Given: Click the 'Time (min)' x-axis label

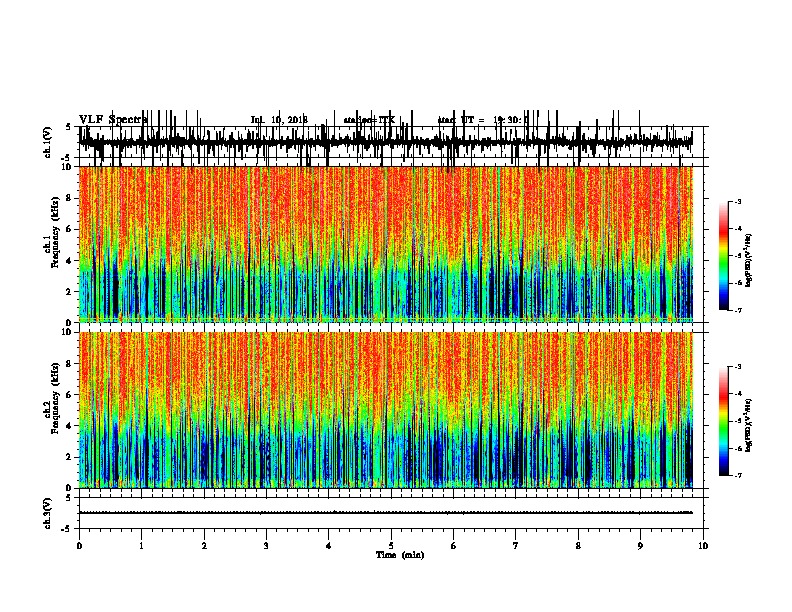Looking at the screenshot, I should [400, 555].
